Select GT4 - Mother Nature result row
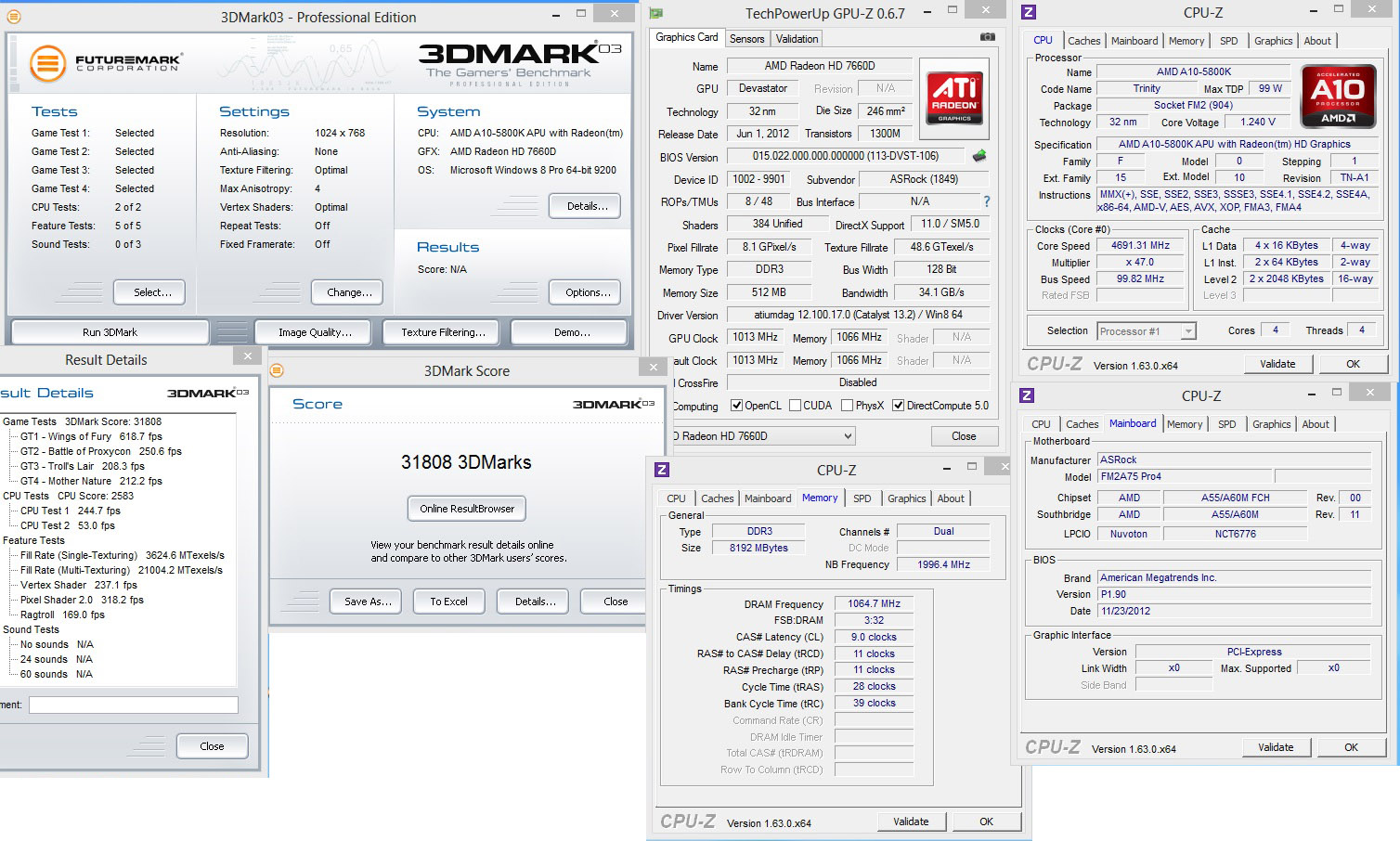The width and height of the screenshot is (1400, 841). click(91, 481)
